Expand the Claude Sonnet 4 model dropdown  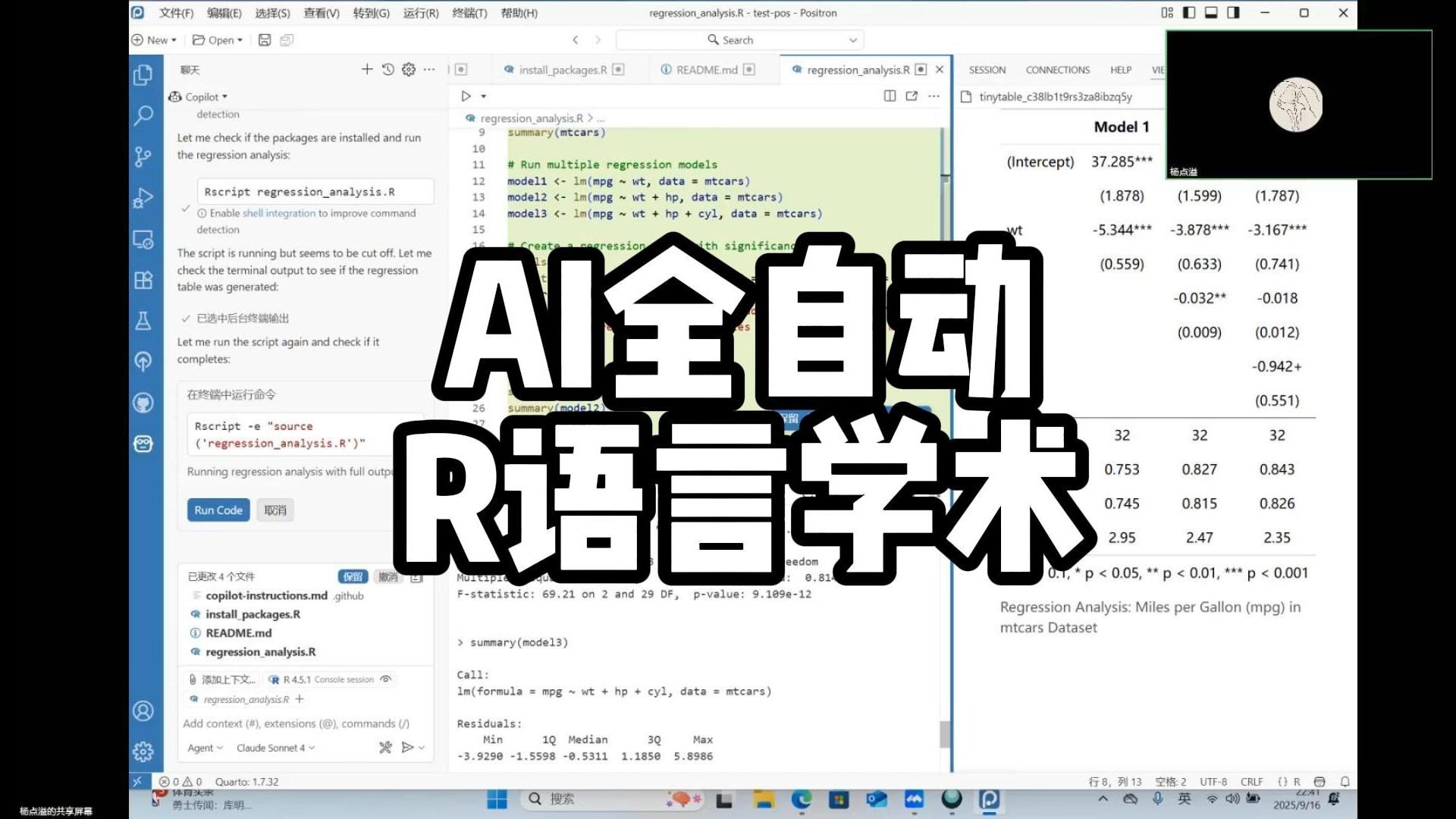coord(275,748)
